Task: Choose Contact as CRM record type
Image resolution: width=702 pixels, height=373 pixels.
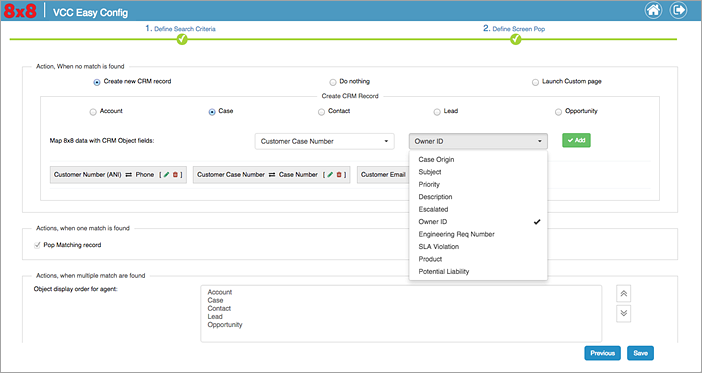Action: [x=321, y=112]
